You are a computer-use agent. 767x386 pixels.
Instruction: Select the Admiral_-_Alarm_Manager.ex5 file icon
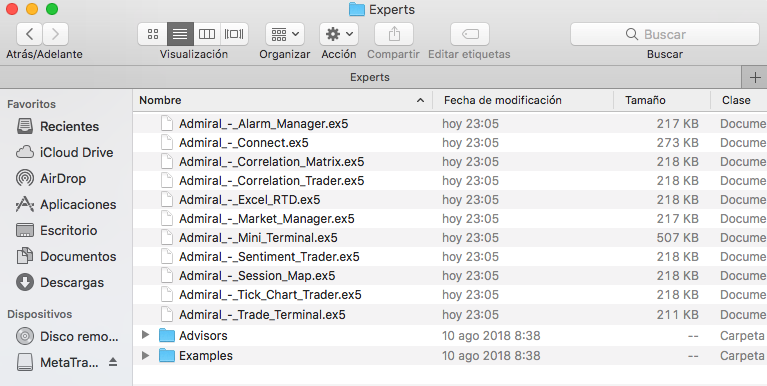tap(167, 123)
